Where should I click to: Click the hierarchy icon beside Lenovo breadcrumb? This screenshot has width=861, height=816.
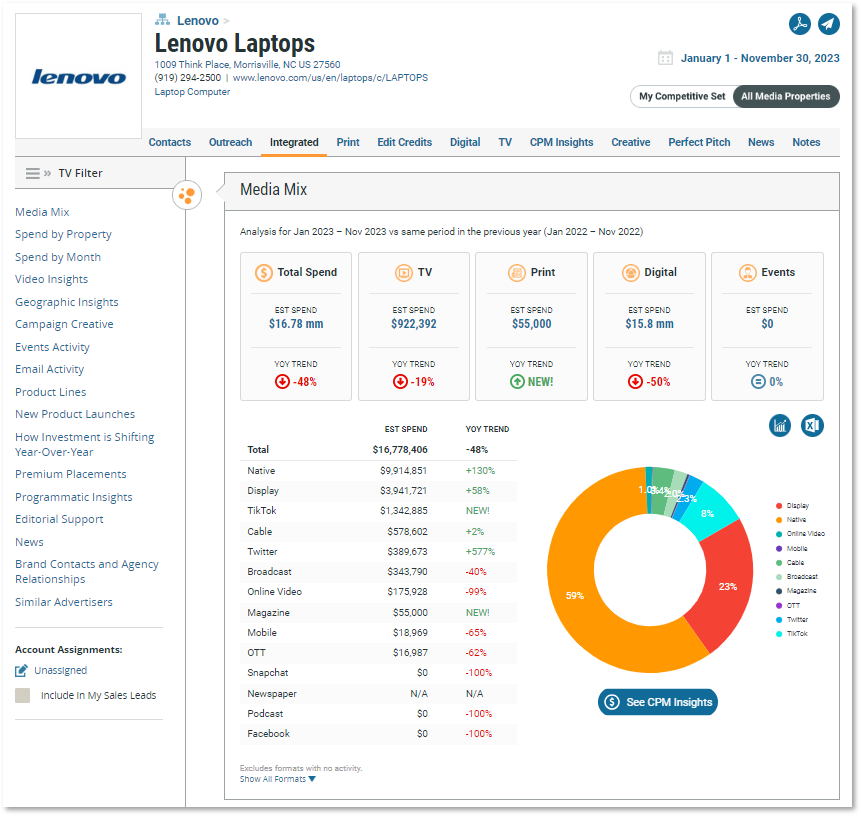click(x=162, y=20)
